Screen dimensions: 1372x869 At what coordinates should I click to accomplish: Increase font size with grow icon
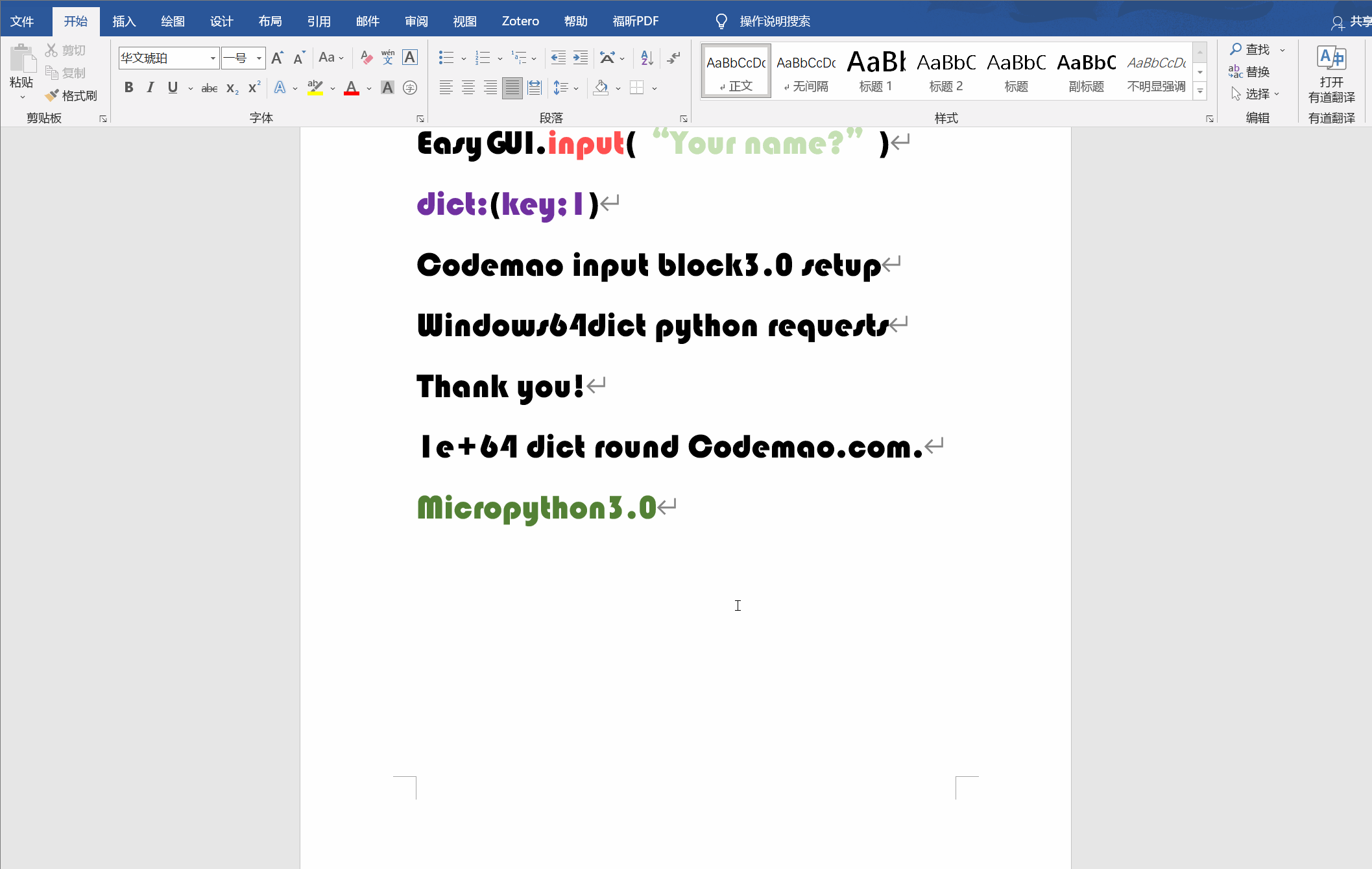pos(278,58)
